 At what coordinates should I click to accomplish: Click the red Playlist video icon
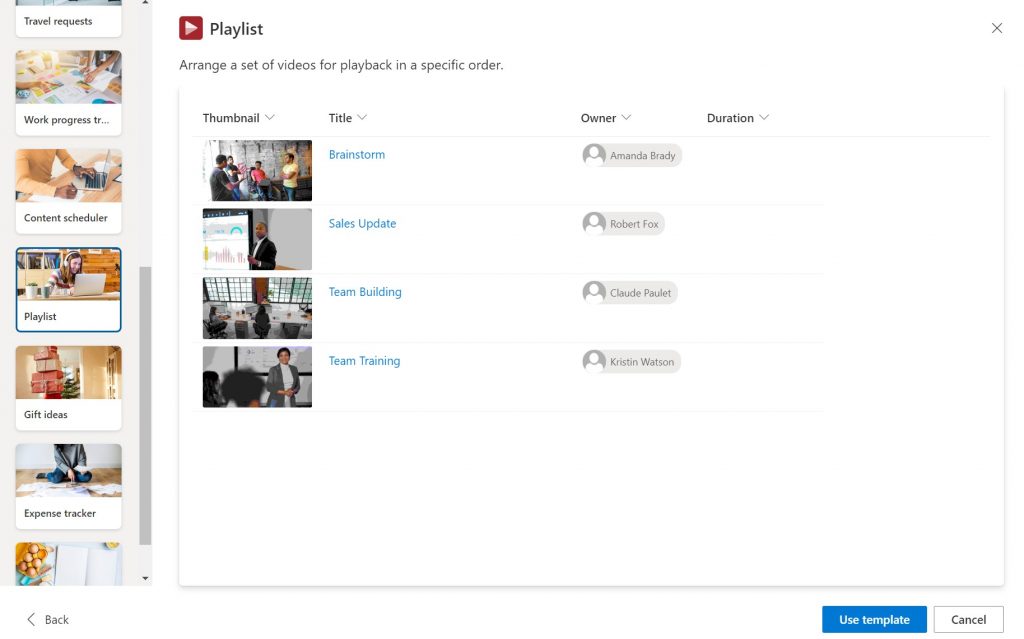(190, 28)
